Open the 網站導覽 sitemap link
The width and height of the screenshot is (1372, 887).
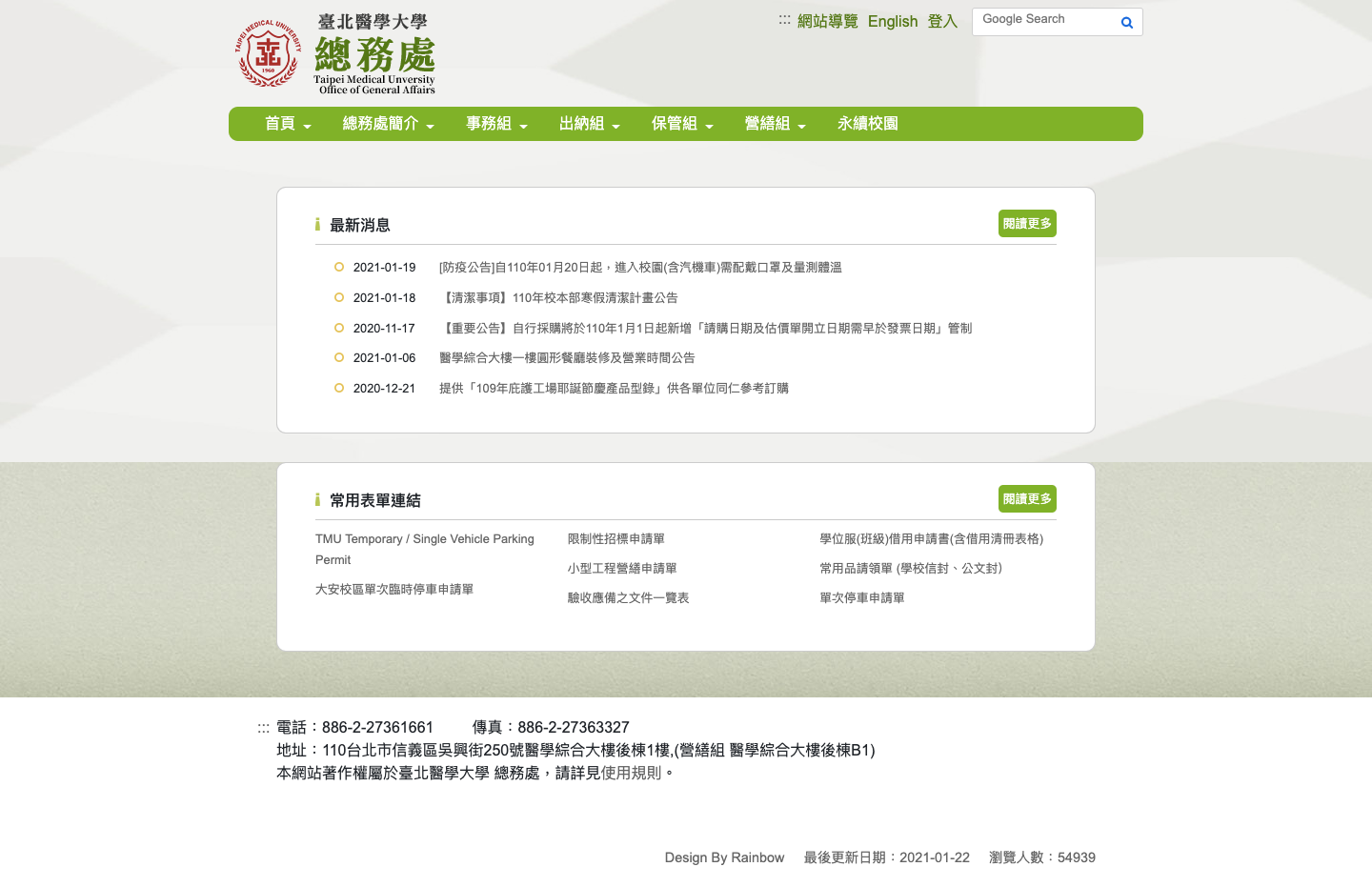pyautogui.click(x=827, y=22)
